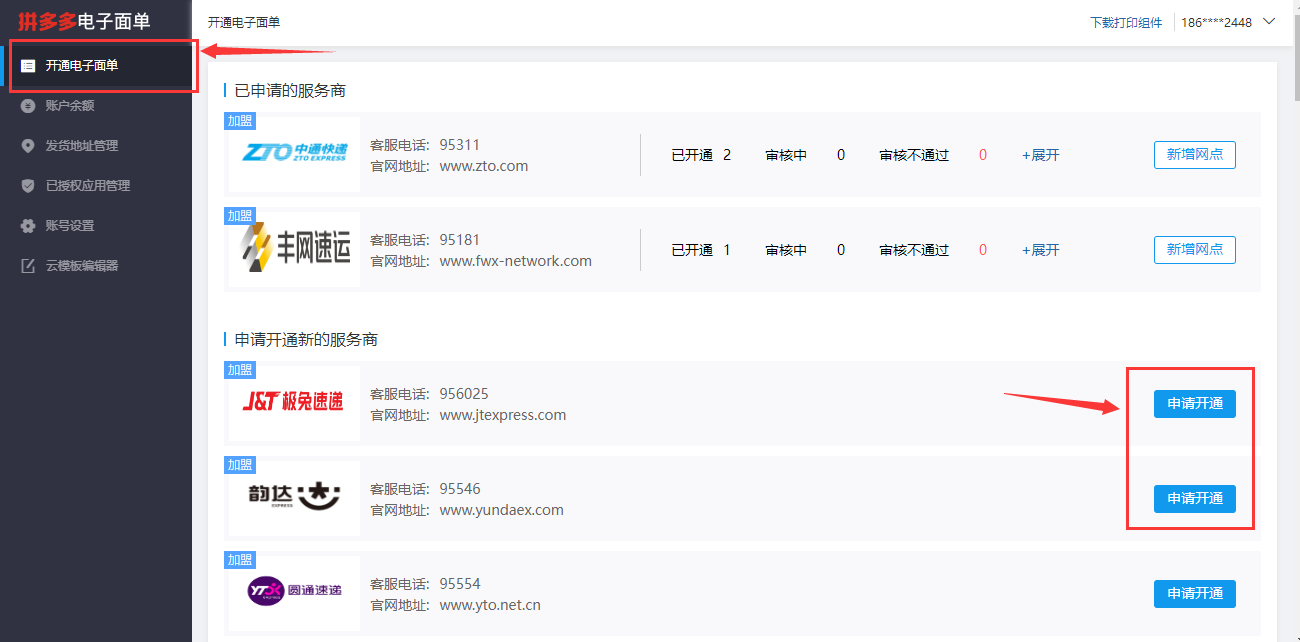Image resolution: width=1300 pixels, height=642 pixels.
Task: Click 已申请的服务商 section heading
Action: 290,91
